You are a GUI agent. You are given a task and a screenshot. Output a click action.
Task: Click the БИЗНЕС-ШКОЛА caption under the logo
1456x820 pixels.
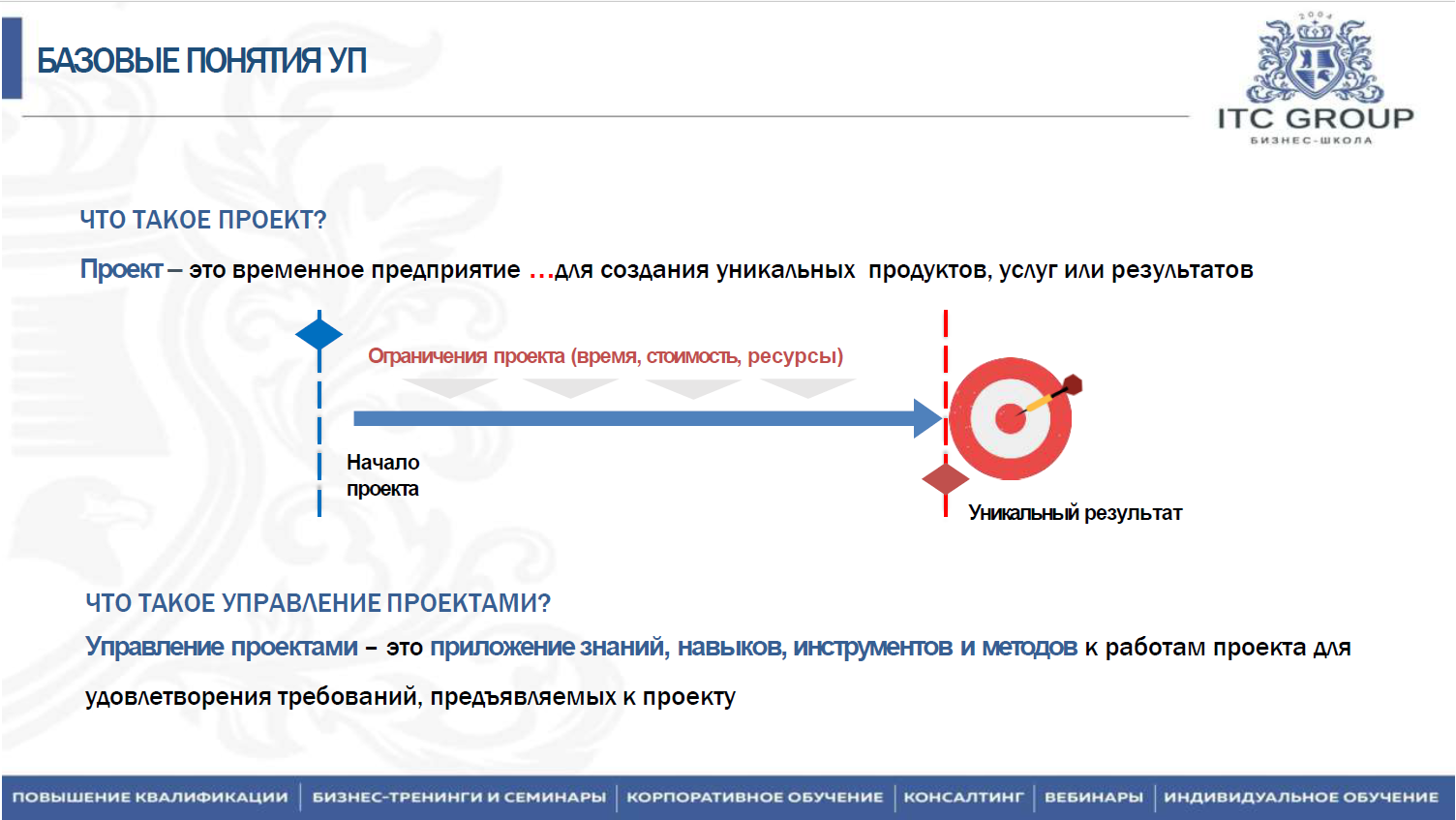click(1312, 140)
